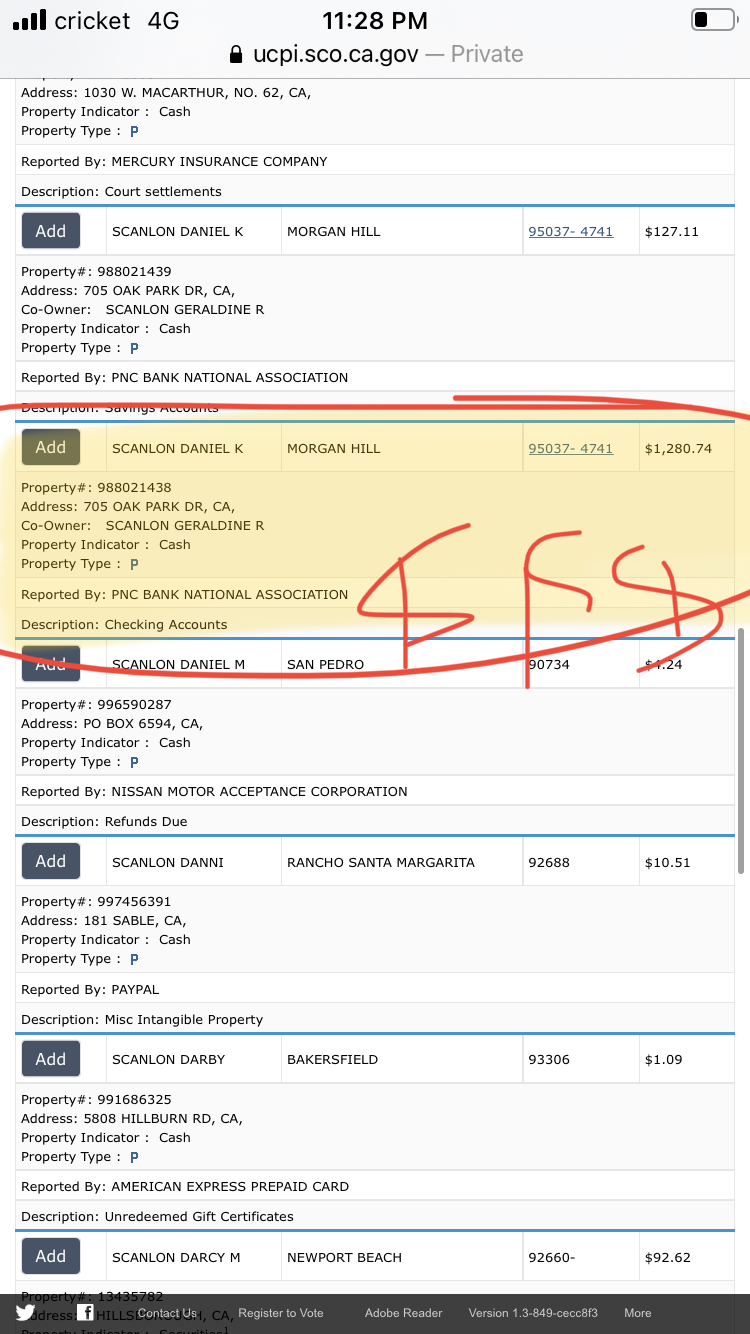Screen dimensions: 750x1334
Task: Tap 11:28 PM clock
Action: click(375, 20)
